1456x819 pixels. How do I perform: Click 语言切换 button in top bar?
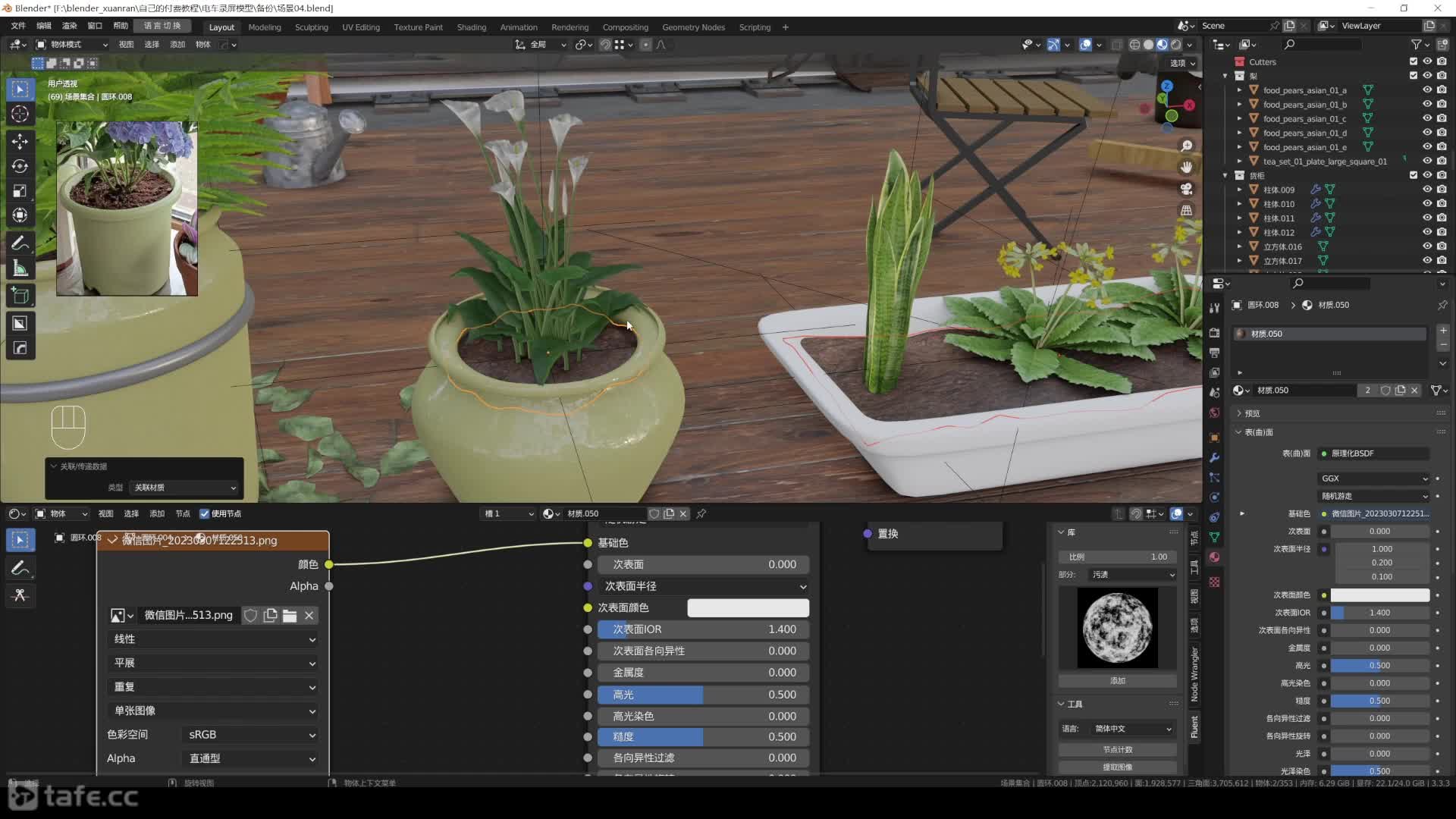(x=162, y=26)
